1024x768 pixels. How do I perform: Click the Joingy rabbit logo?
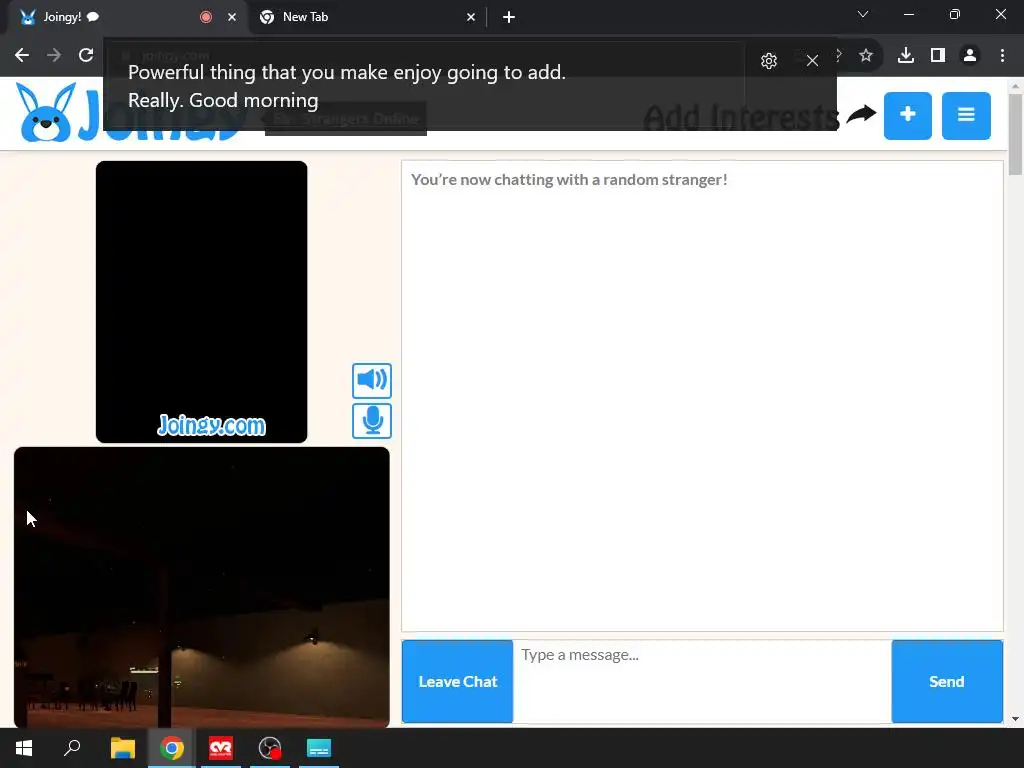pos(46,112)
